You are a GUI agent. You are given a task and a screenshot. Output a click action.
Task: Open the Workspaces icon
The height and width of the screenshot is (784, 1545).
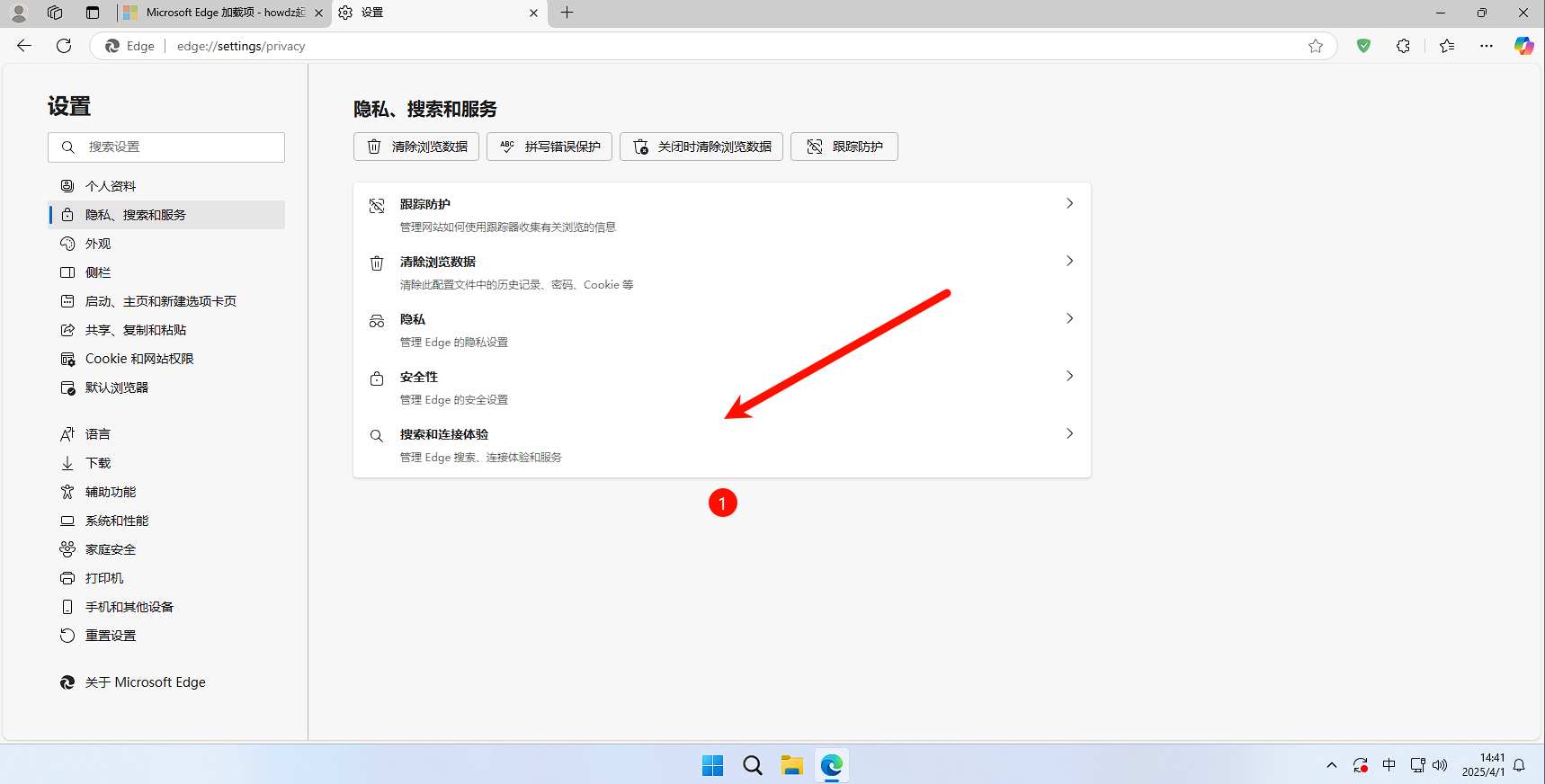(x=55, y=13)
